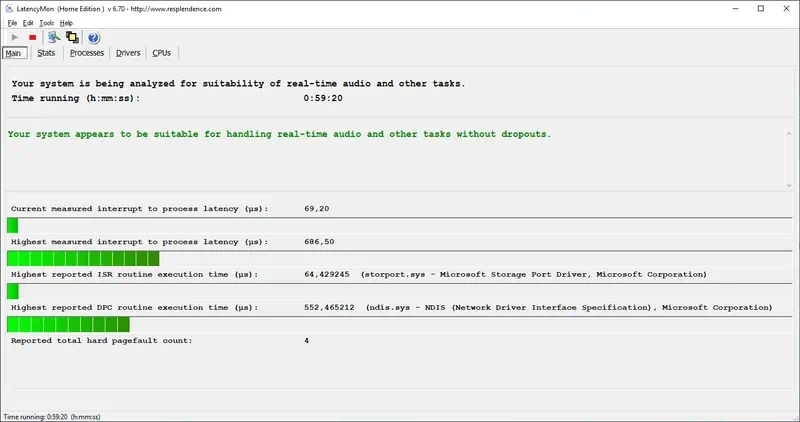Open the Help menu

point(66,23)
